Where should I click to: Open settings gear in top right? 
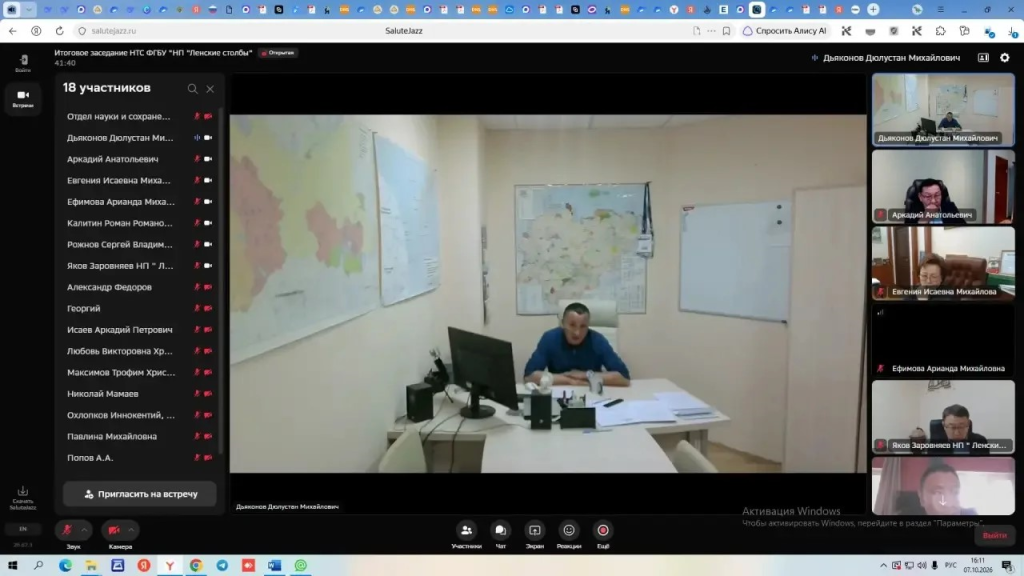point(1004,57)
